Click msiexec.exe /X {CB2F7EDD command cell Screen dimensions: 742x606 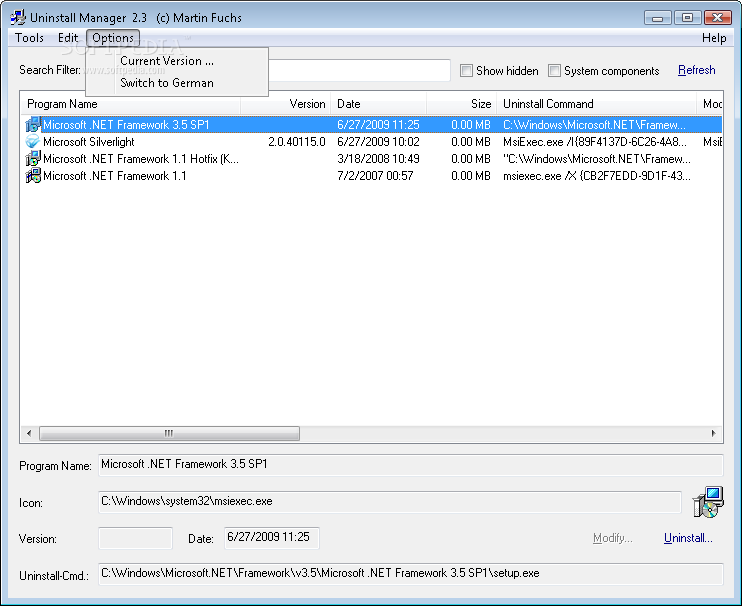click(597, 176)
